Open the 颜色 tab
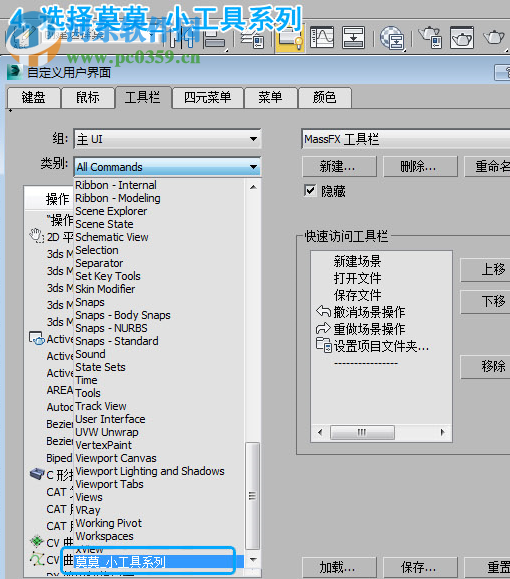The width and height of the screenshot is (510, 579). [x=325, y=98]
